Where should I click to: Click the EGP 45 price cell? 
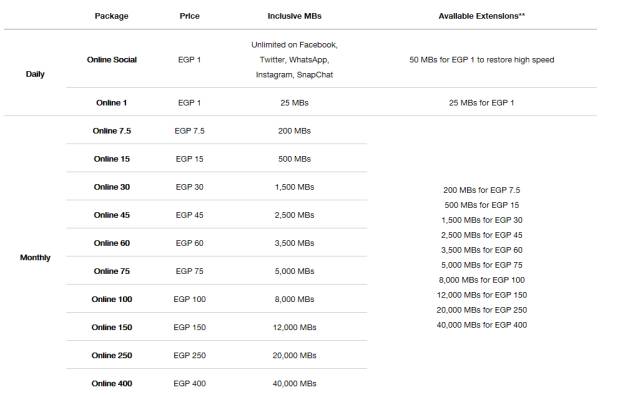(x=189, y=215)
